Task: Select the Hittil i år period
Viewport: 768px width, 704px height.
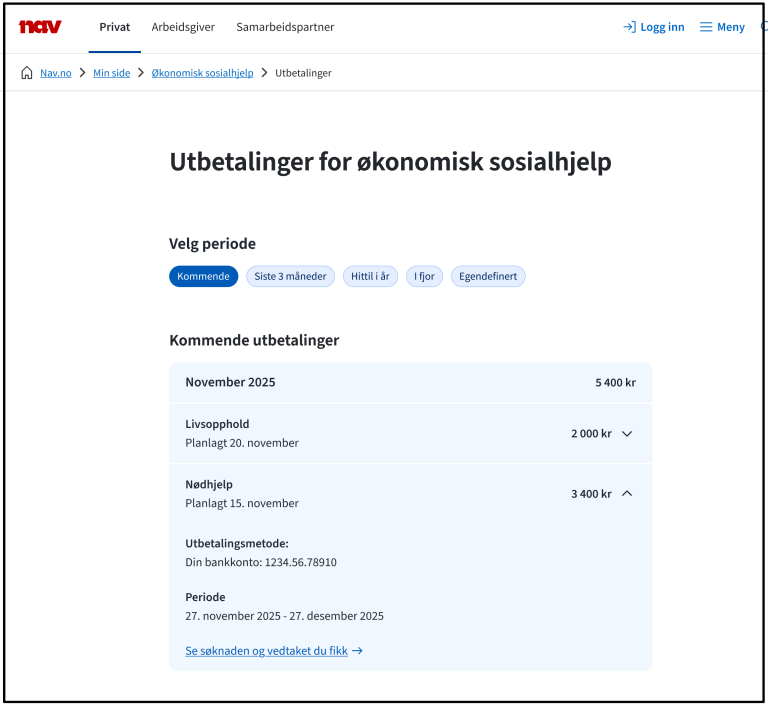Action: coord(370,277)
